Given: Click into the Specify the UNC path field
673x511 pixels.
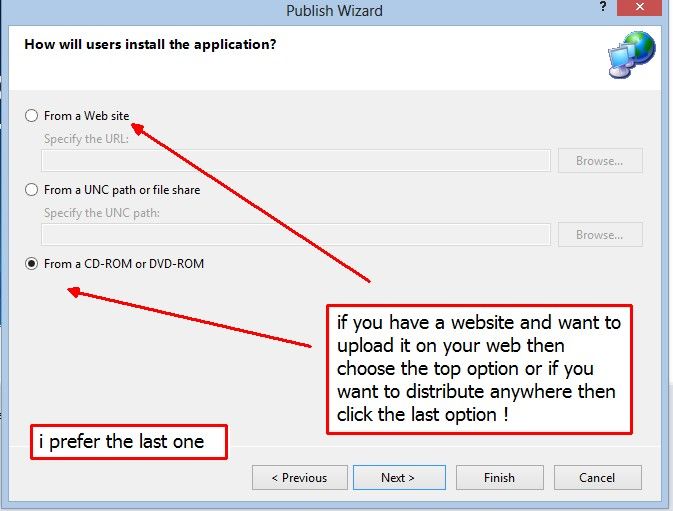Looking at the screenshot, I should pyautogui.click(x=296, y=235).
